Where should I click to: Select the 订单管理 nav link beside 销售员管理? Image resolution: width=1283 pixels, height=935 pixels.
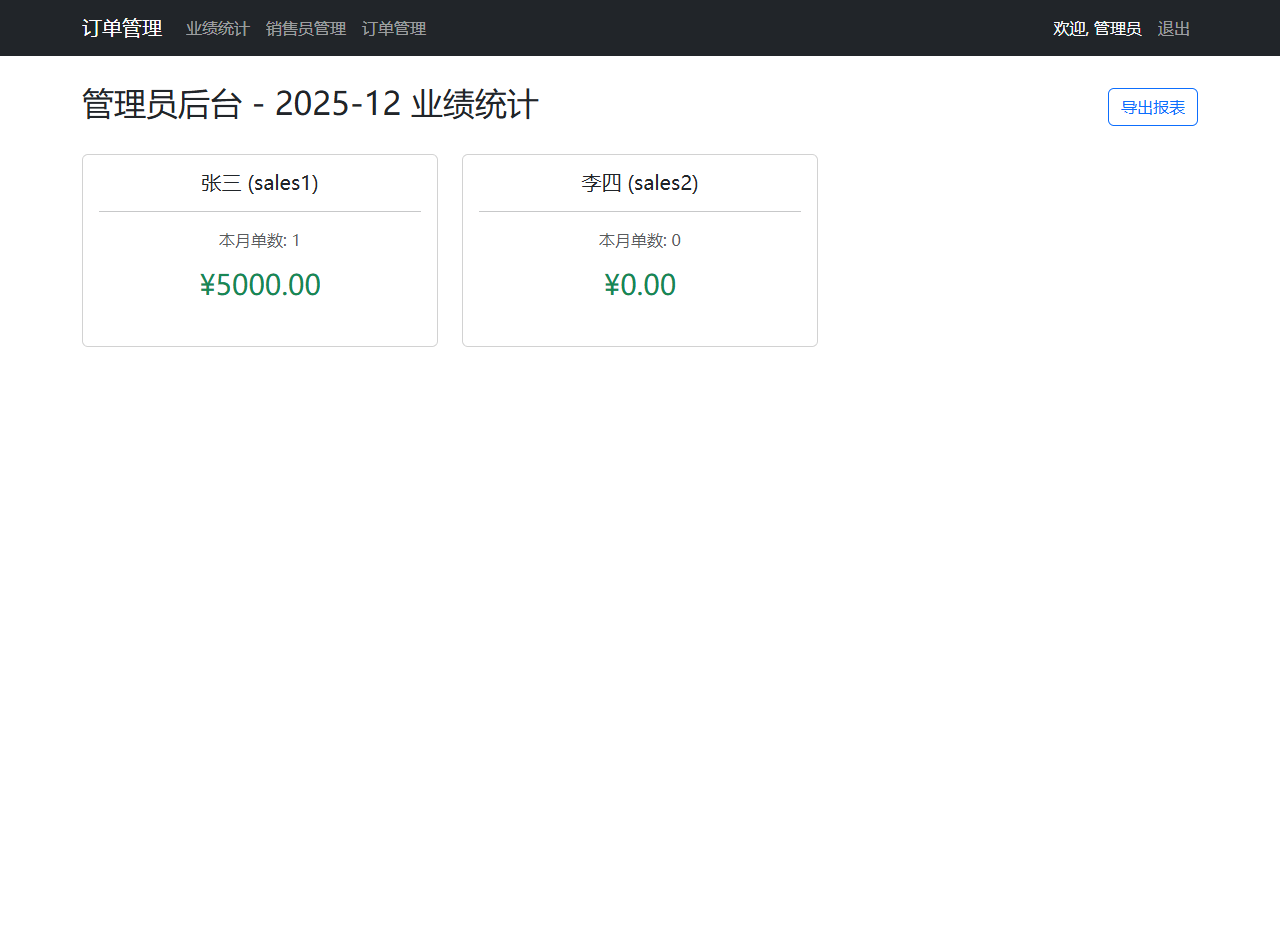coord(394,29)
